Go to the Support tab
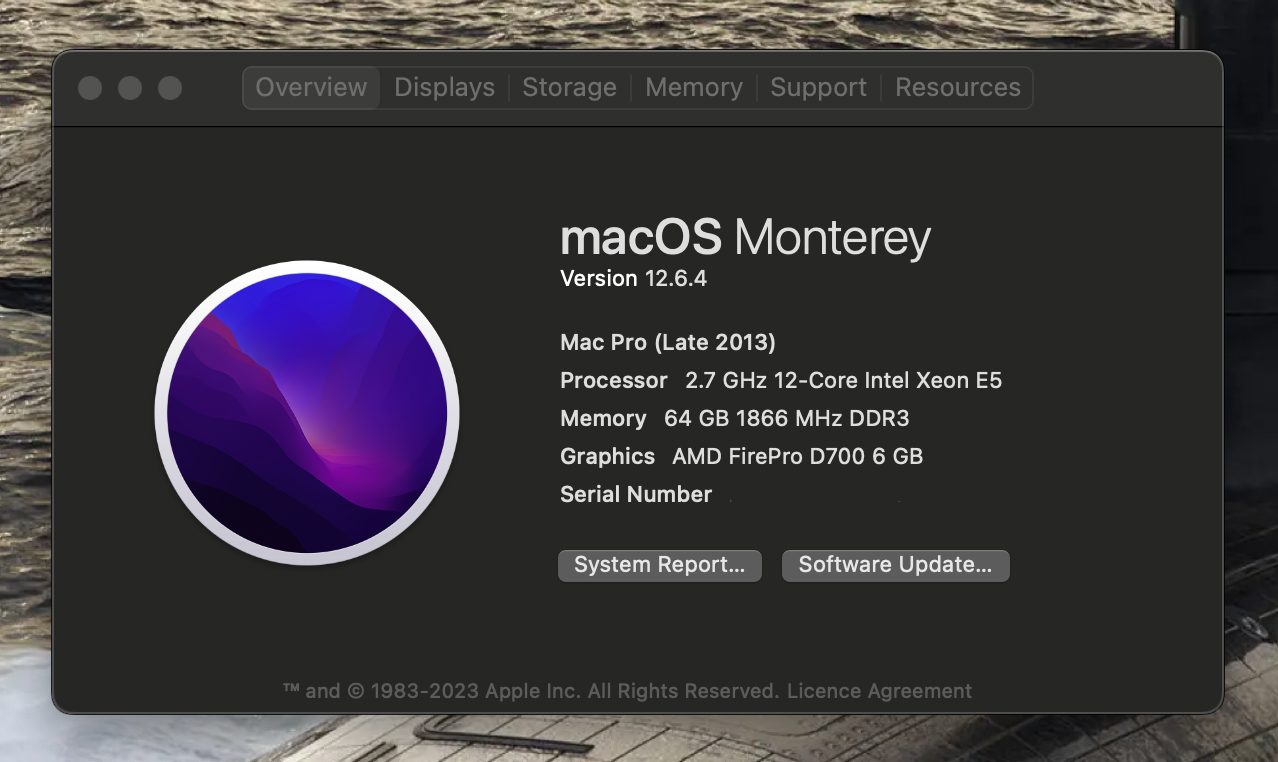This screenshot has height=762, width=1278. coord(818,88)
